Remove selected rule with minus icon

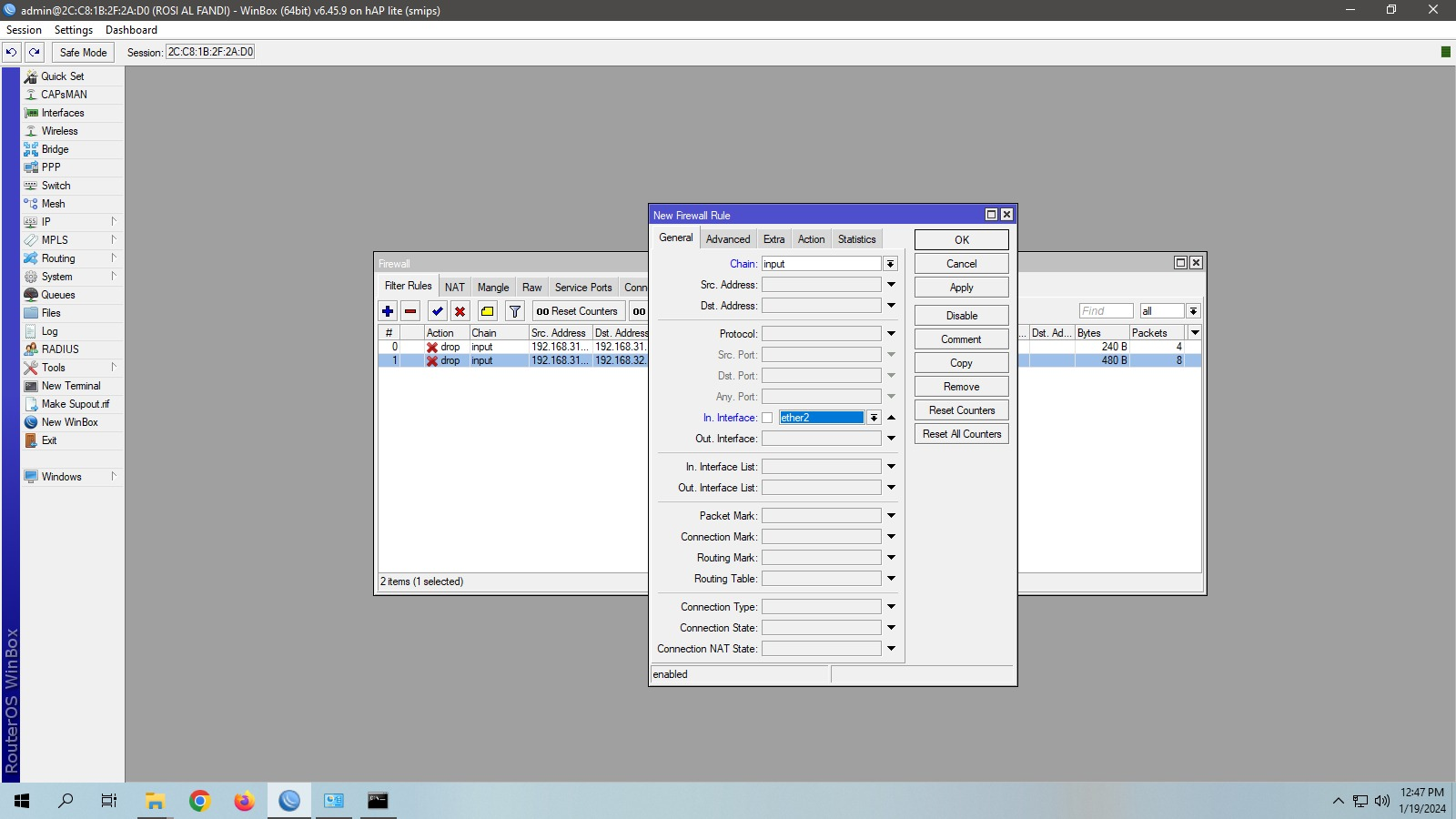(x=410, y=311)
